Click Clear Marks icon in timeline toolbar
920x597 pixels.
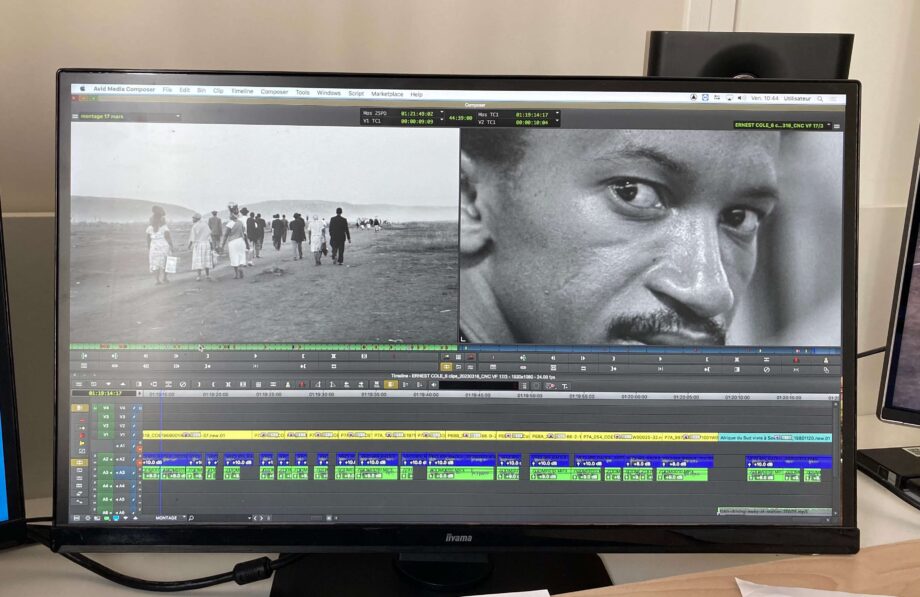coord(183,384)
